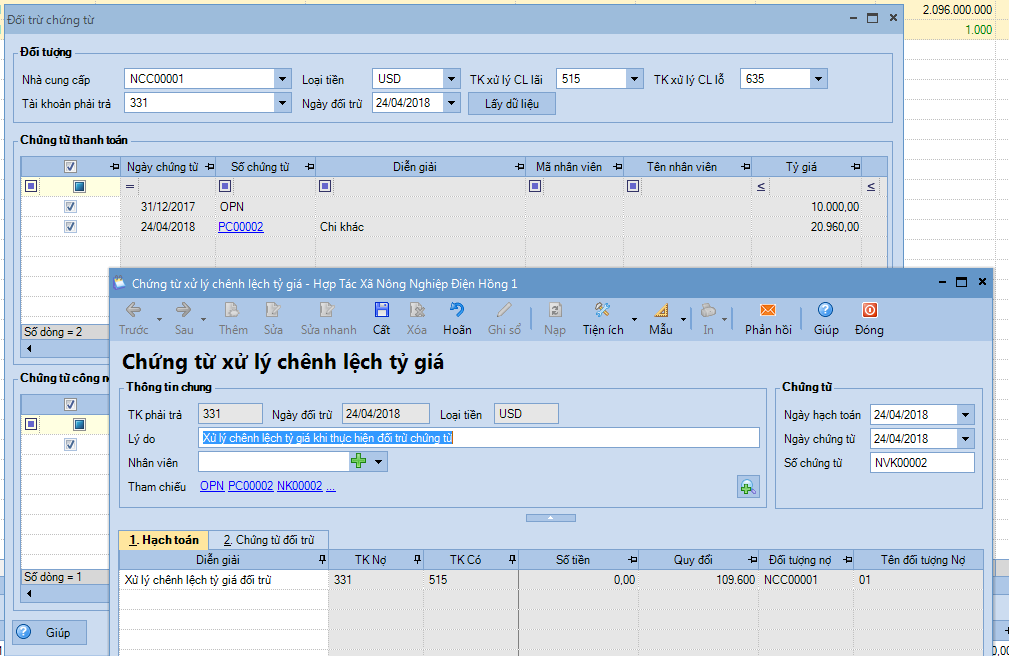Open NK00002 reference link in Tham chiếu

[299, 486]
